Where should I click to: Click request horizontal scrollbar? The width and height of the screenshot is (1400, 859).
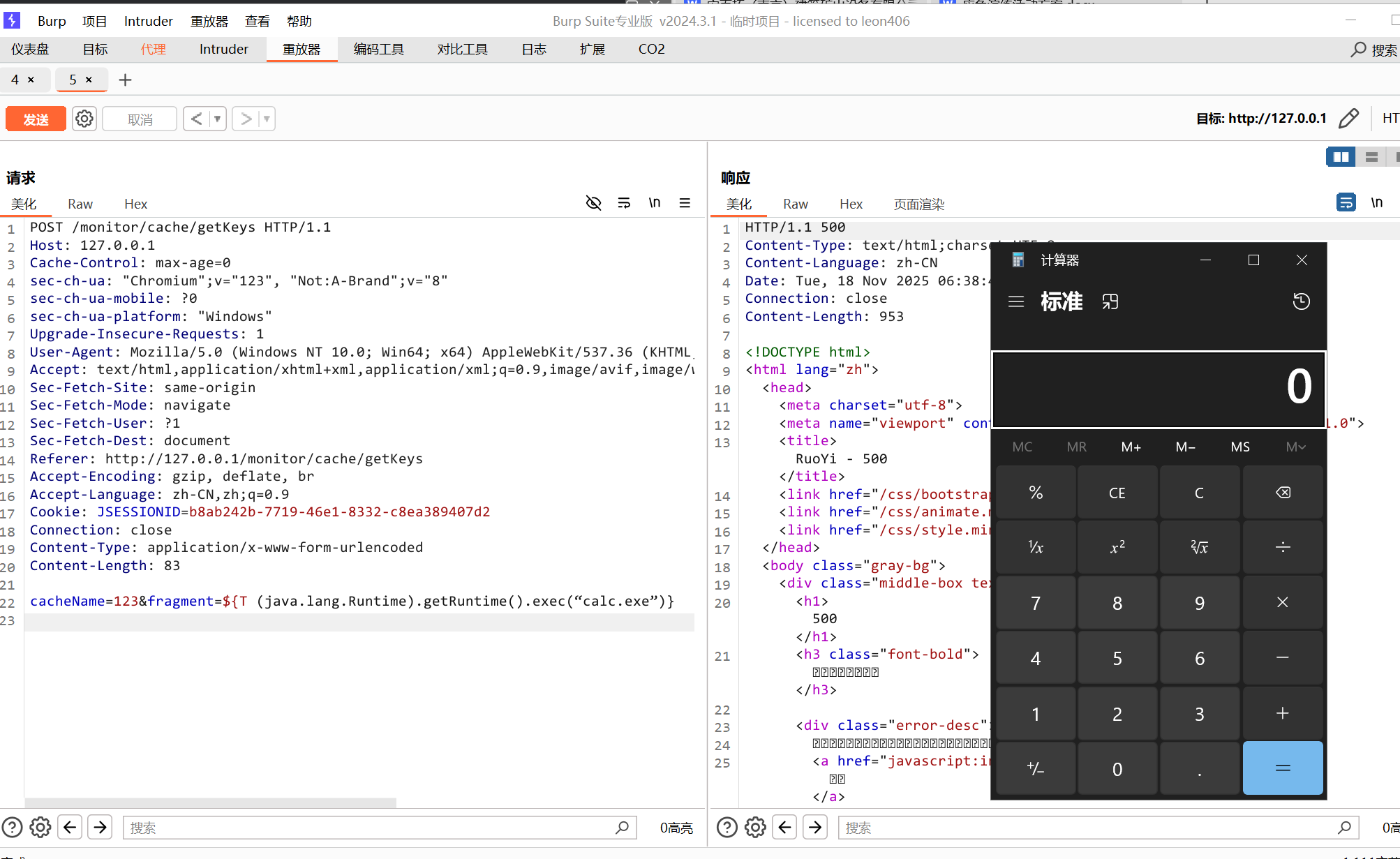209,802
